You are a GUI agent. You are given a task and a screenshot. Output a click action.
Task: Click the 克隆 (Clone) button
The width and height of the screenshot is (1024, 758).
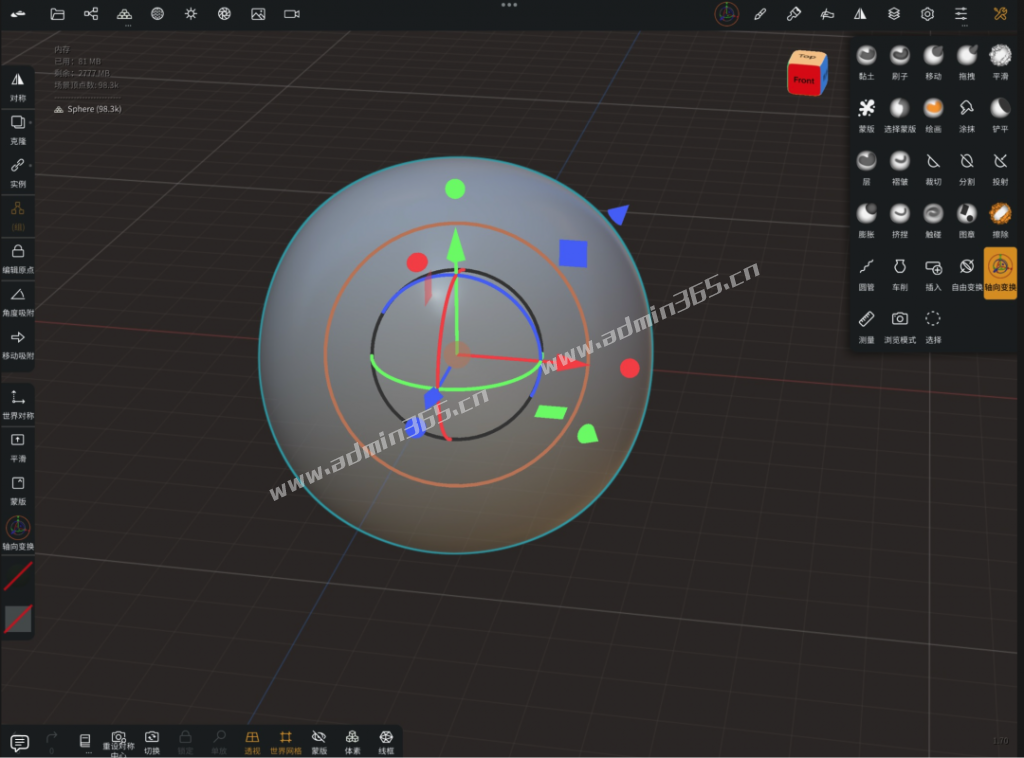pyautogui.click(x=18, y=130)
